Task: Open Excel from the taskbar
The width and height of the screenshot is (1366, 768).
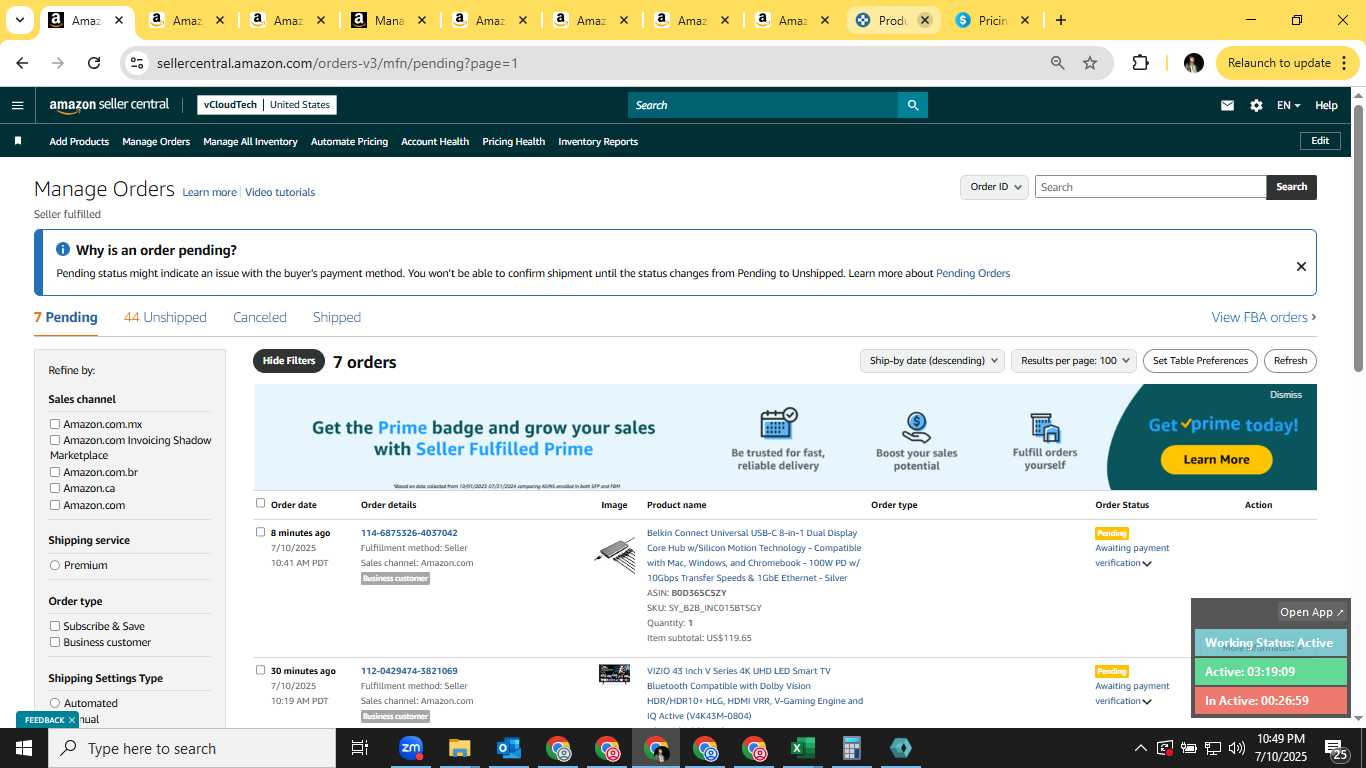Action: [802, 748]
